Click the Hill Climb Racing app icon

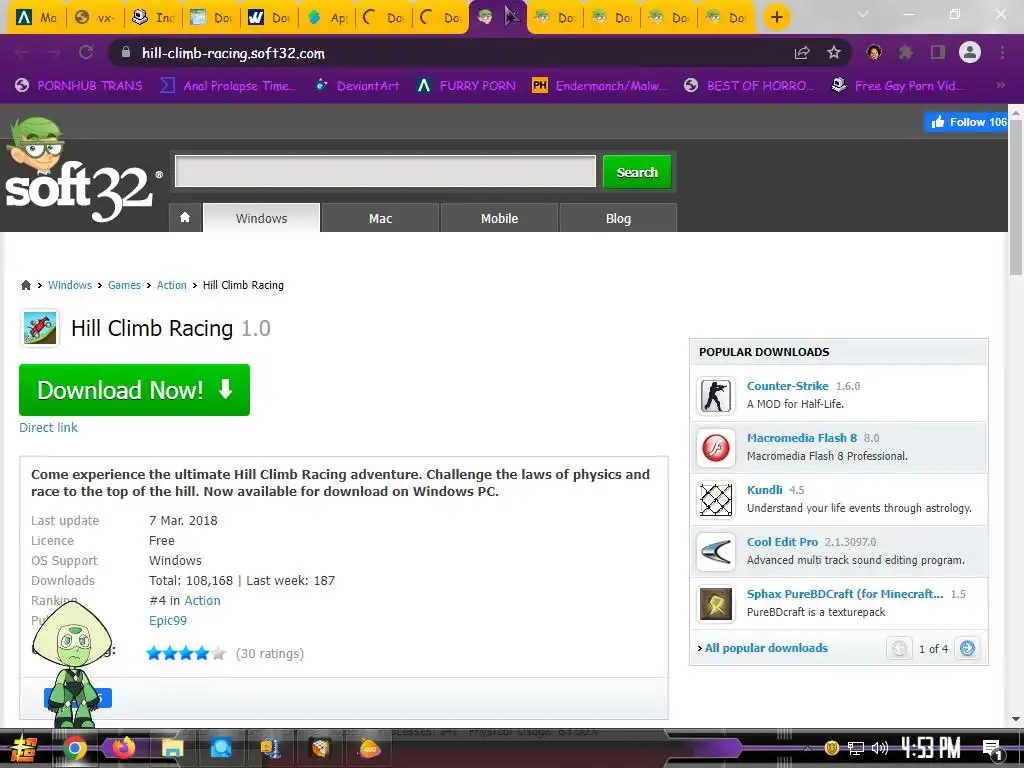click(x=40, y=328)
